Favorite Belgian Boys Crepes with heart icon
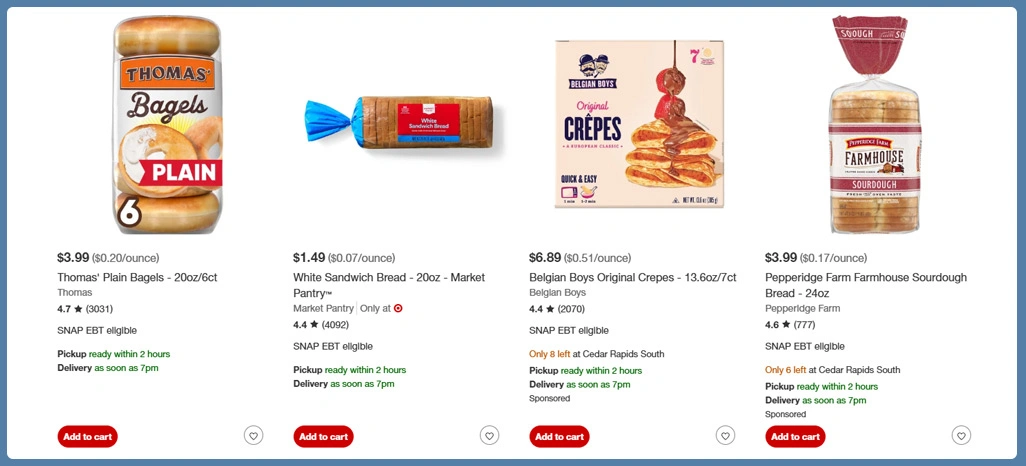The width and height of the screenshot is (1026, 466). (x=725, y=436)
